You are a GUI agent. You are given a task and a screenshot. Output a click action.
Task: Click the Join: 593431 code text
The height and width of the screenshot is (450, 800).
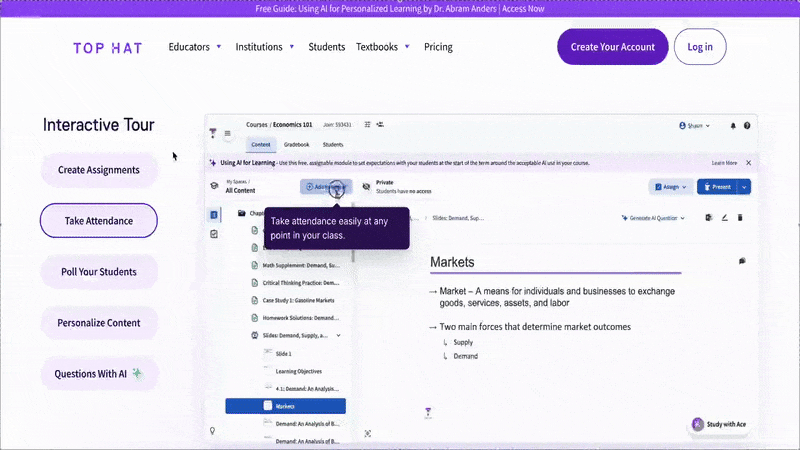coord(337,124)
